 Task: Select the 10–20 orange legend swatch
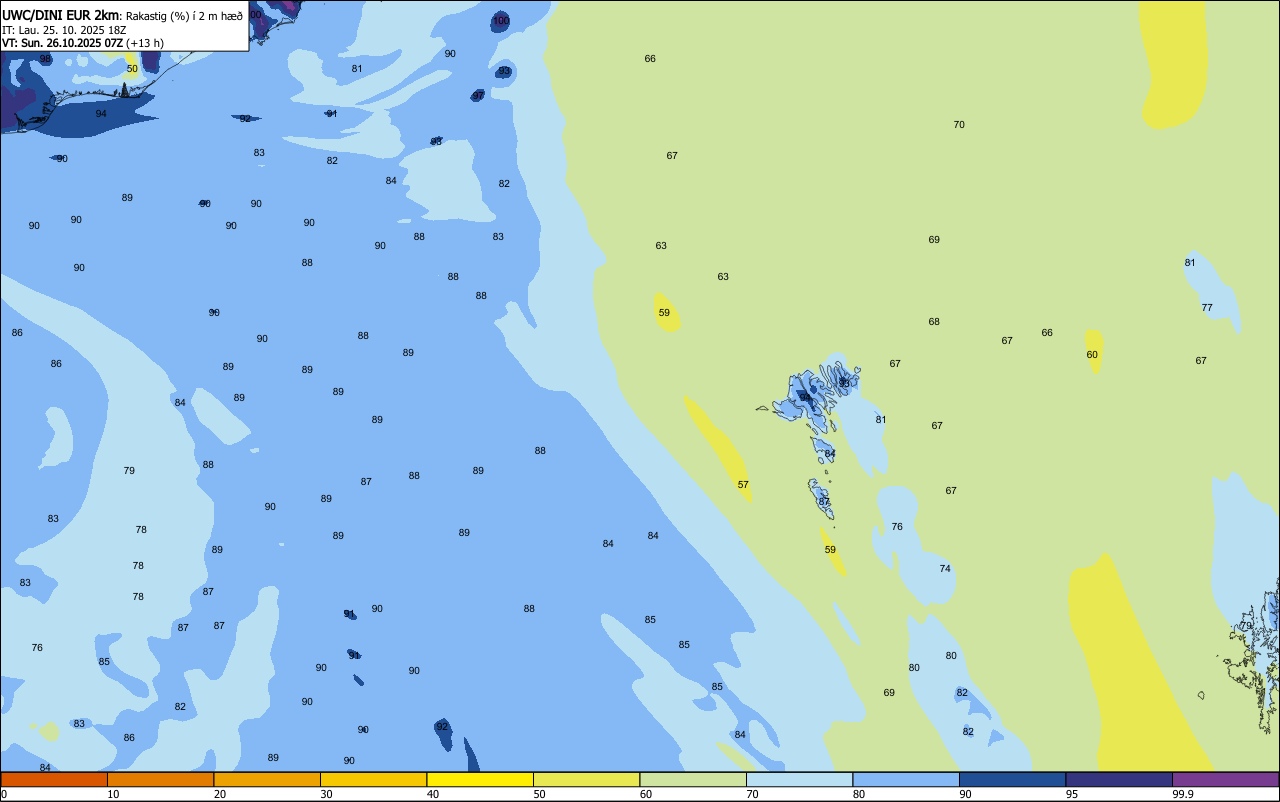160,779
